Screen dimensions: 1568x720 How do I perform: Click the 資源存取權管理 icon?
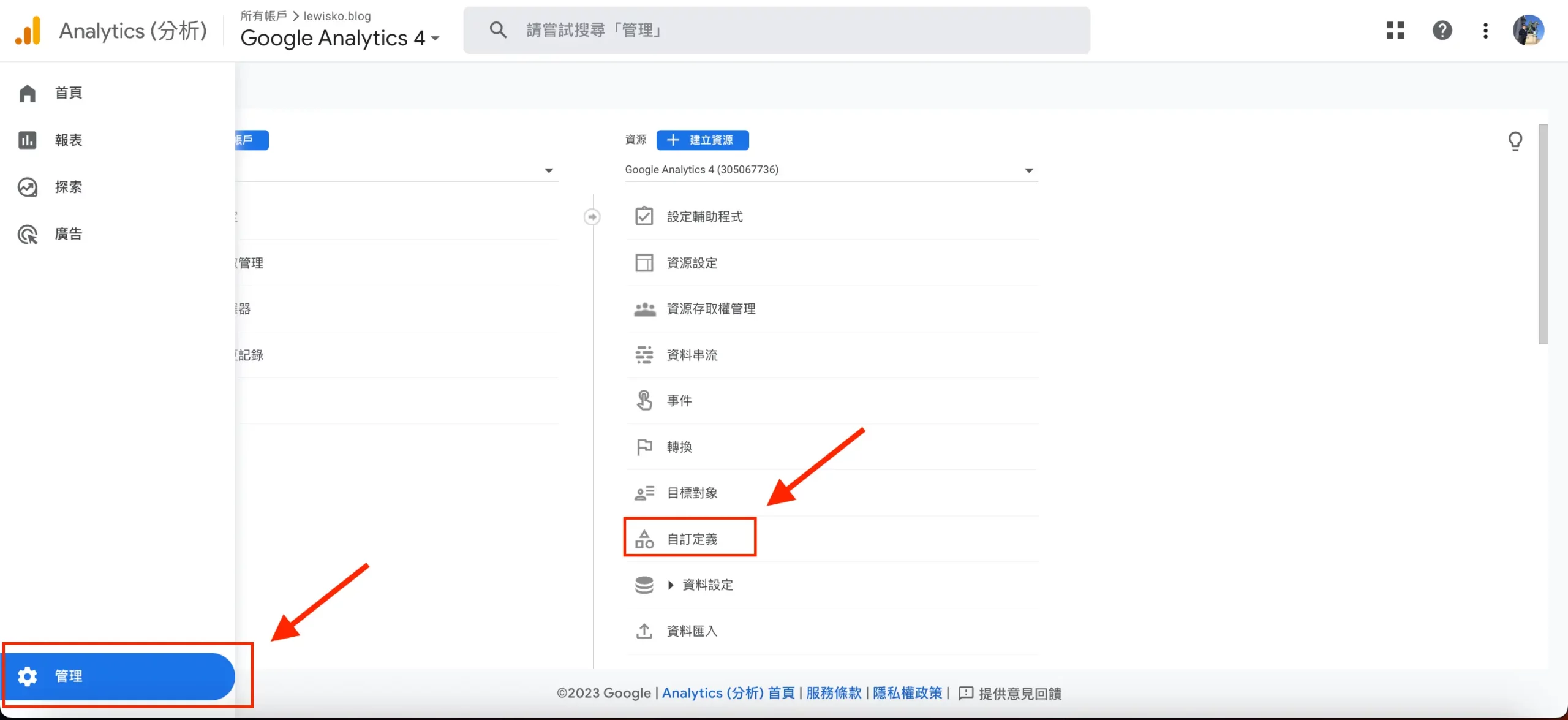pyautogui.click(x=644, y=308)
